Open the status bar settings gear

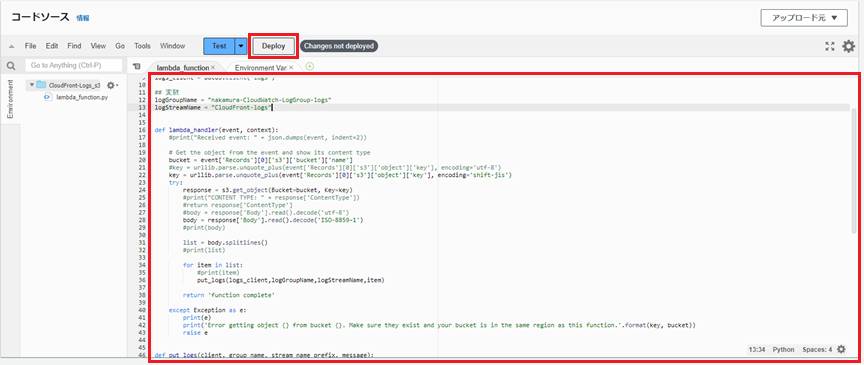(841, 349)
